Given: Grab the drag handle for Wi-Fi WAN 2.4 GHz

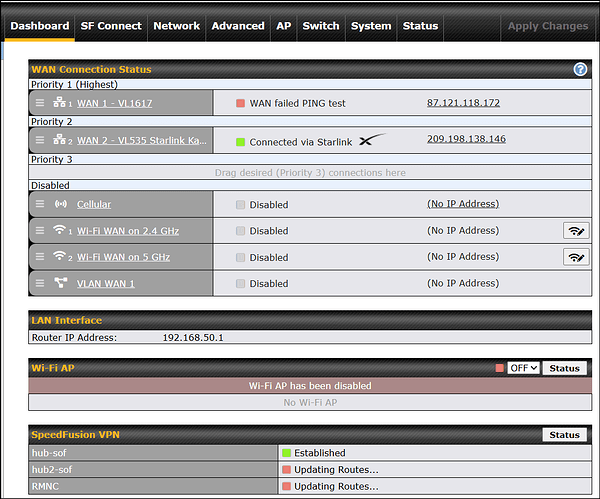Looking at the screenshot, I should coord(40,230).
